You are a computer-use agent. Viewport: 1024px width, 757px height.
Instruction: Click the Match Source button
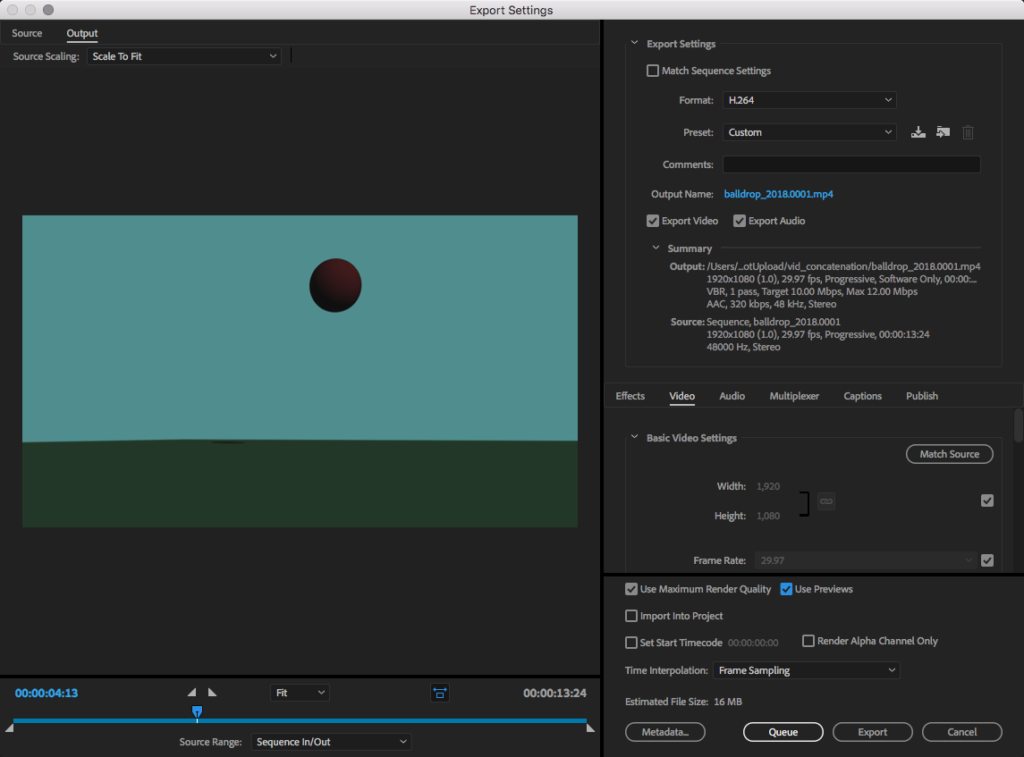point(949,454)
